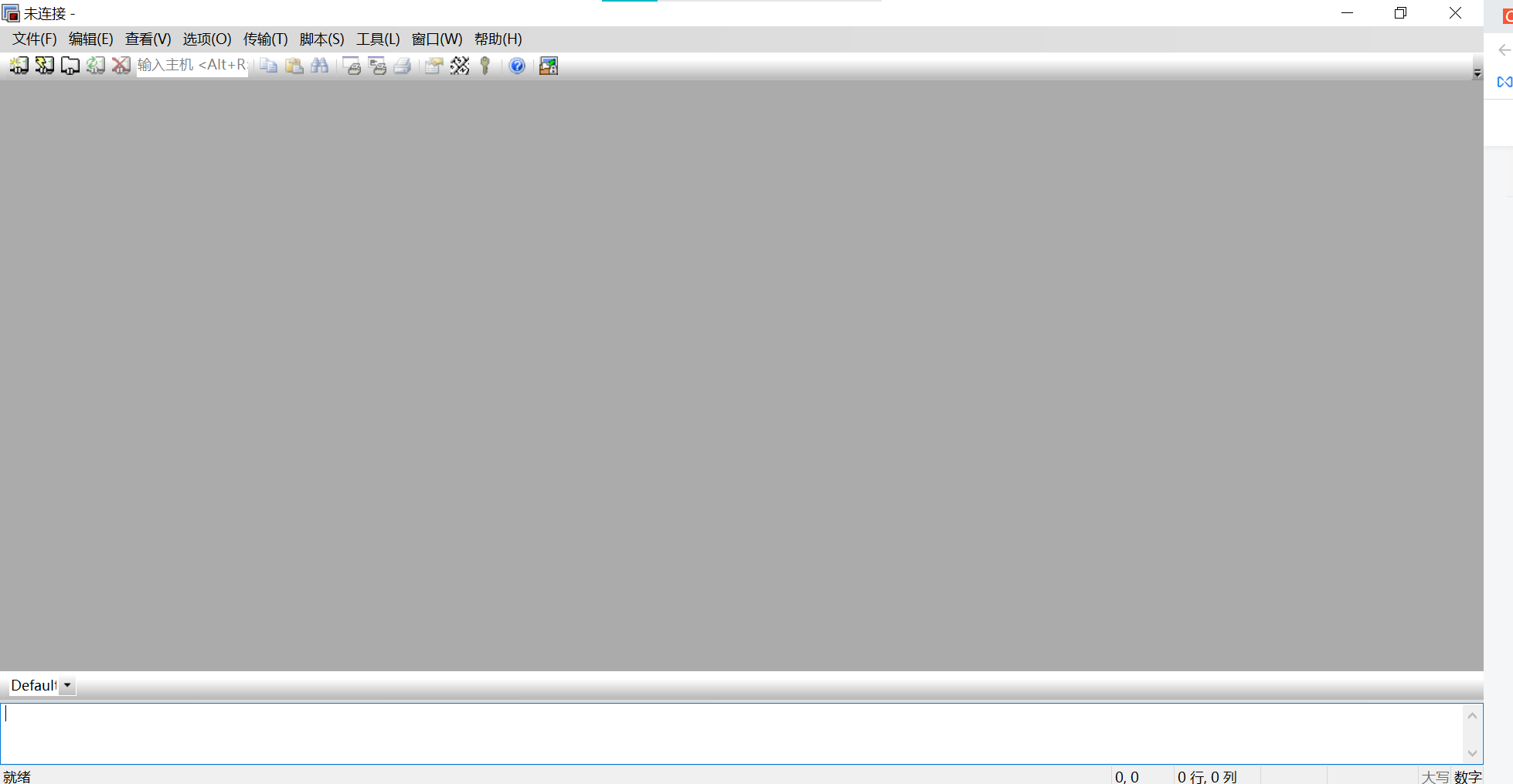Launch SecureFX from the toolbar icon
Viewport: 1513px width, 784px height.
(x=549, y=66)
